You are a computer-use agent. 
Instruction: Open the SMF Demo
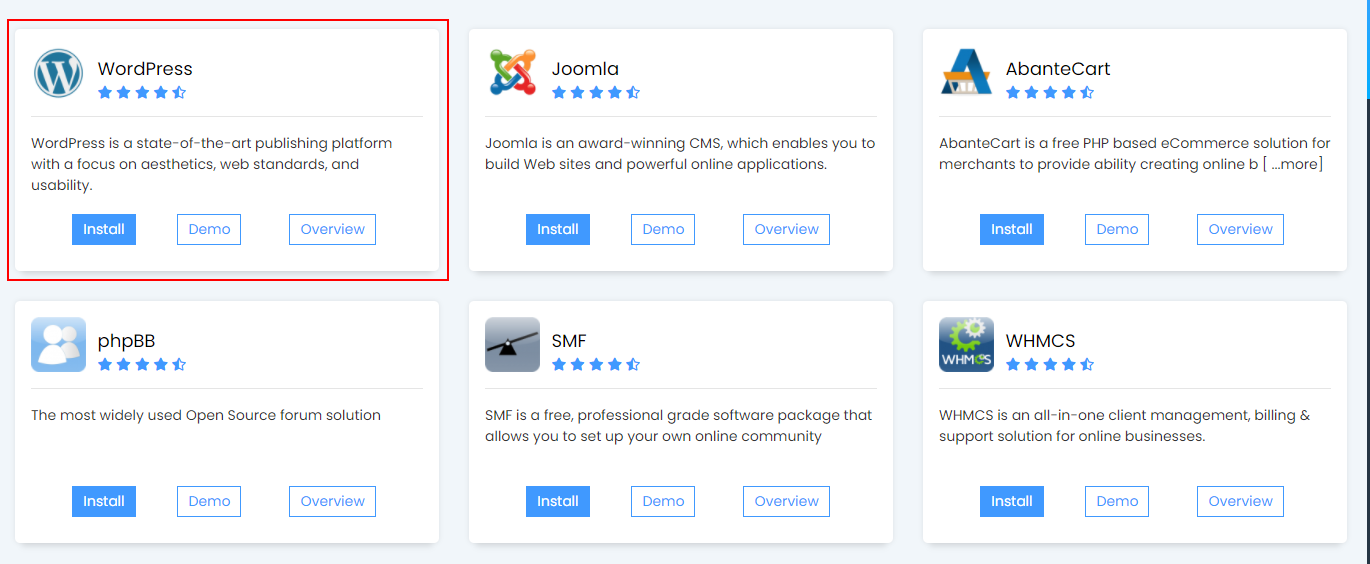(663, 501)
